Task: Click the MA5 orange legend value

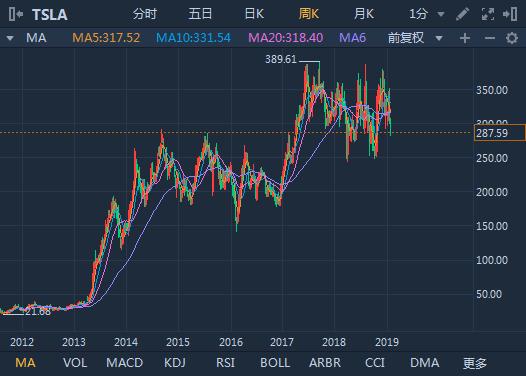Action: coord(106,38)
